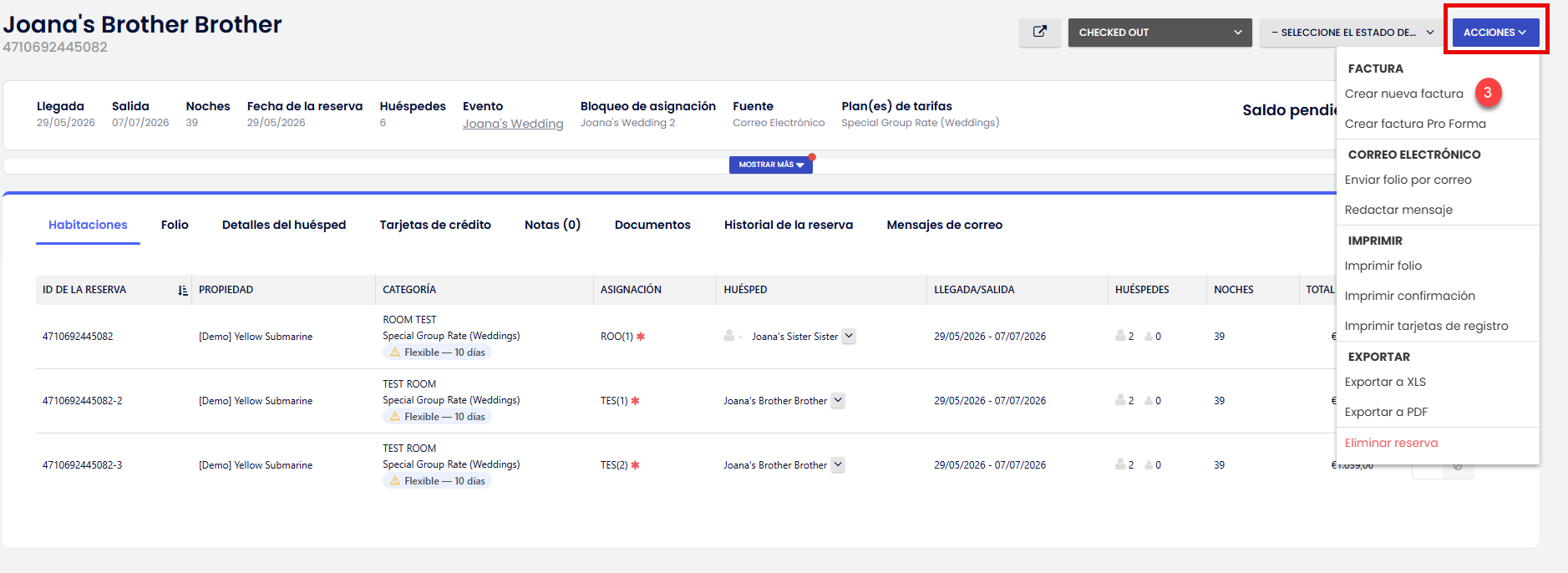Image resolution: width=1568 pixels, height=573 pixels.
Task: Click adult guests icon in reservation -2 row
Action: click(x=1120, y=400)
